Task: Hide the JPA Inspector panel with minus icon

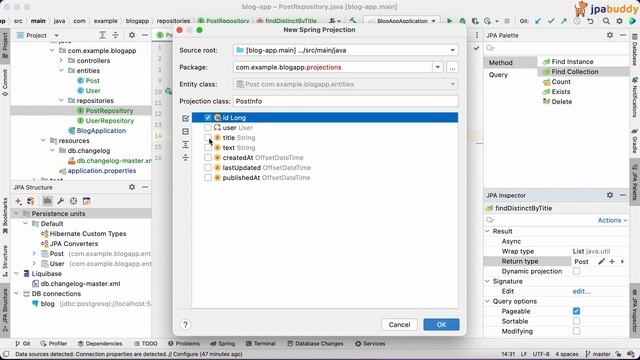Action: pos(623,195)
